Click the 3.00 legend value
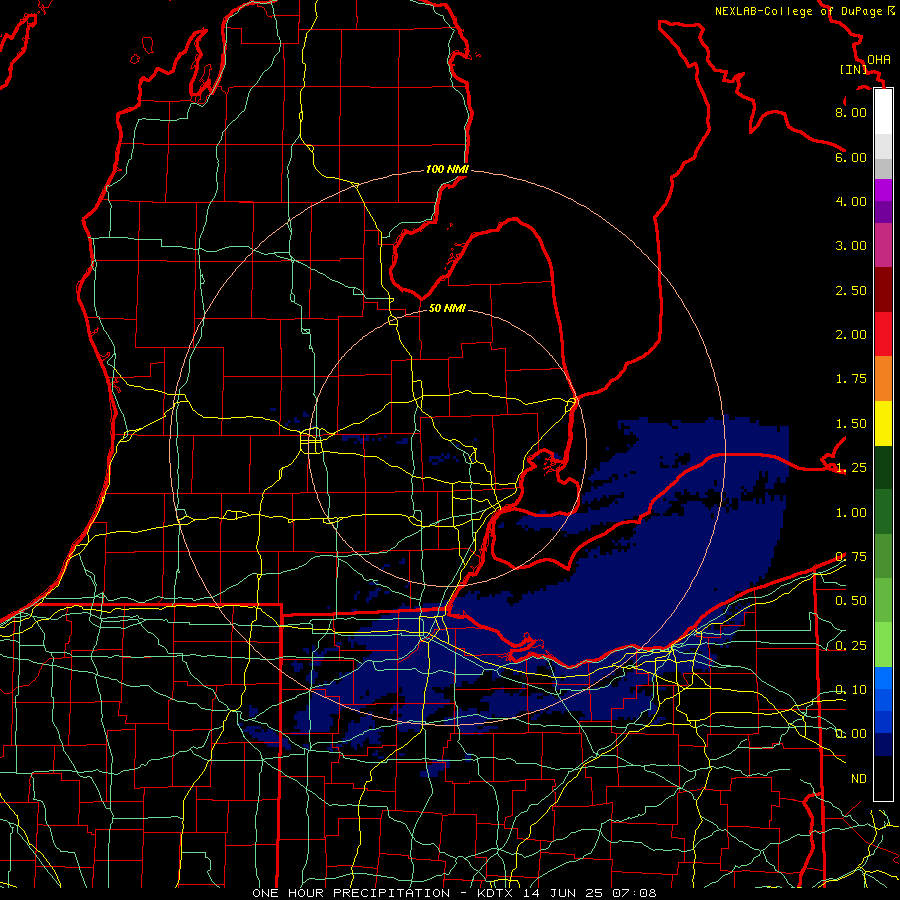900x900 pixels. [851, 246]
